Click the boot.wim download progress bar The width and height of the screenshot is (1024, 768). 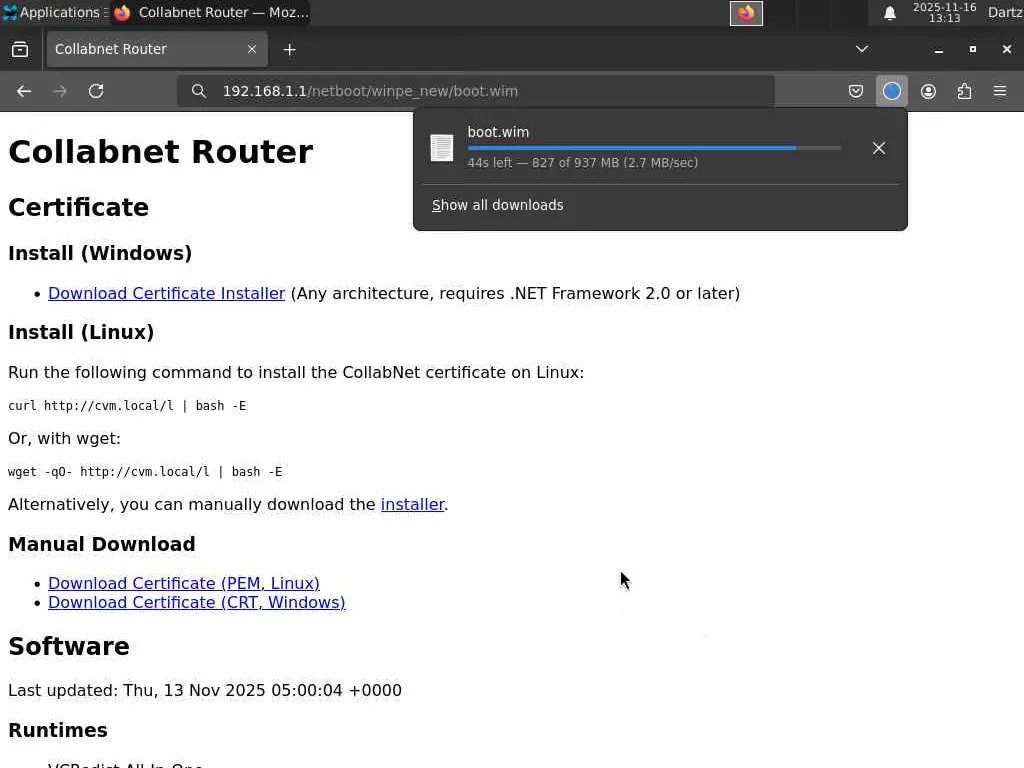click(x=654, y=148)
